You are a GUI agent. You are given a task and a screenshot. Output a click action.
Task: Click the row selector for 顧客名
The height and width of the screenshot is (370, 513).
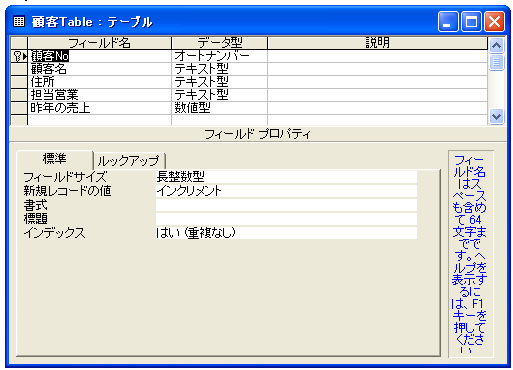(19, 69)
